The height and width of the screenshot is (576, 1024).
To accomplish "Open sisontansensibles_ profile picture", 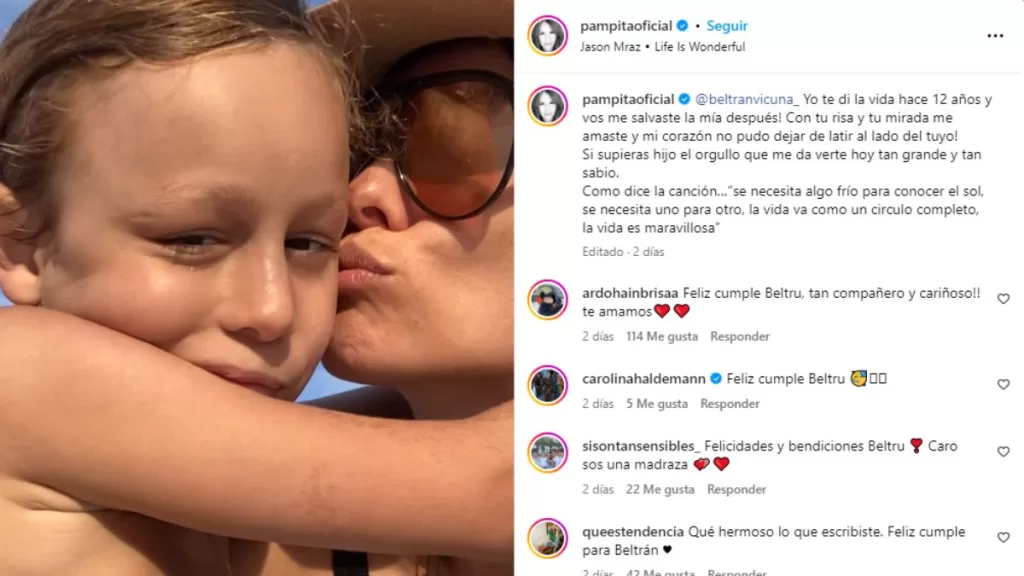I will pos(547,453).
